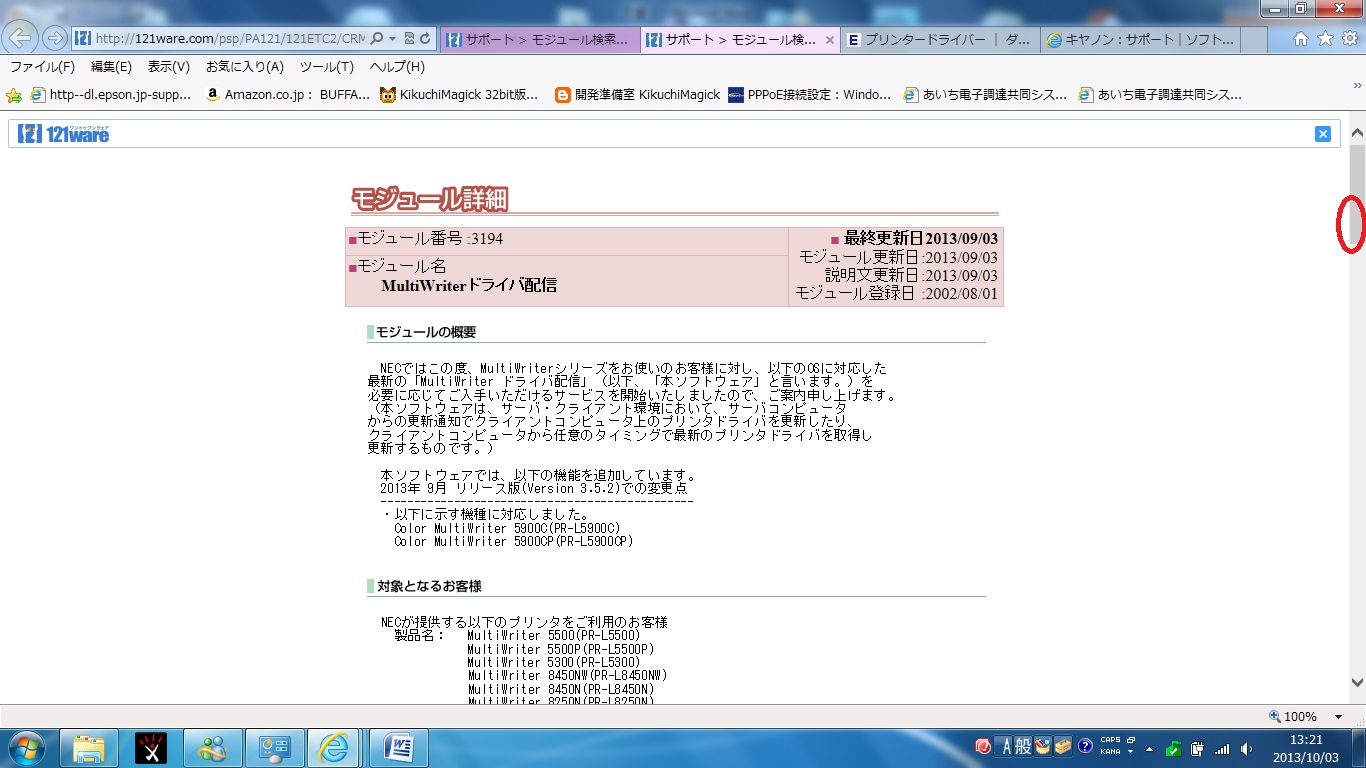1366x768 pixels.
Task: Click the language bar help question mark
Action: [1085, 746]
